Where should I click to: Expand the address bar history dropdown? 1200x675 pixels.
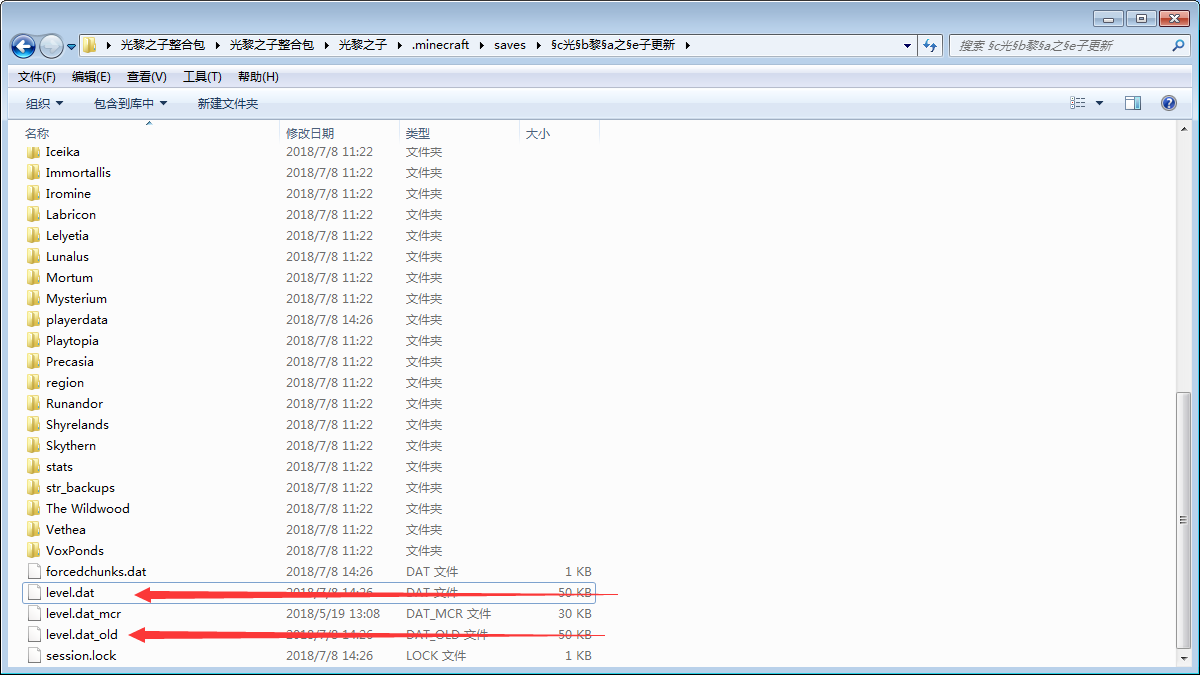(907, 45)
